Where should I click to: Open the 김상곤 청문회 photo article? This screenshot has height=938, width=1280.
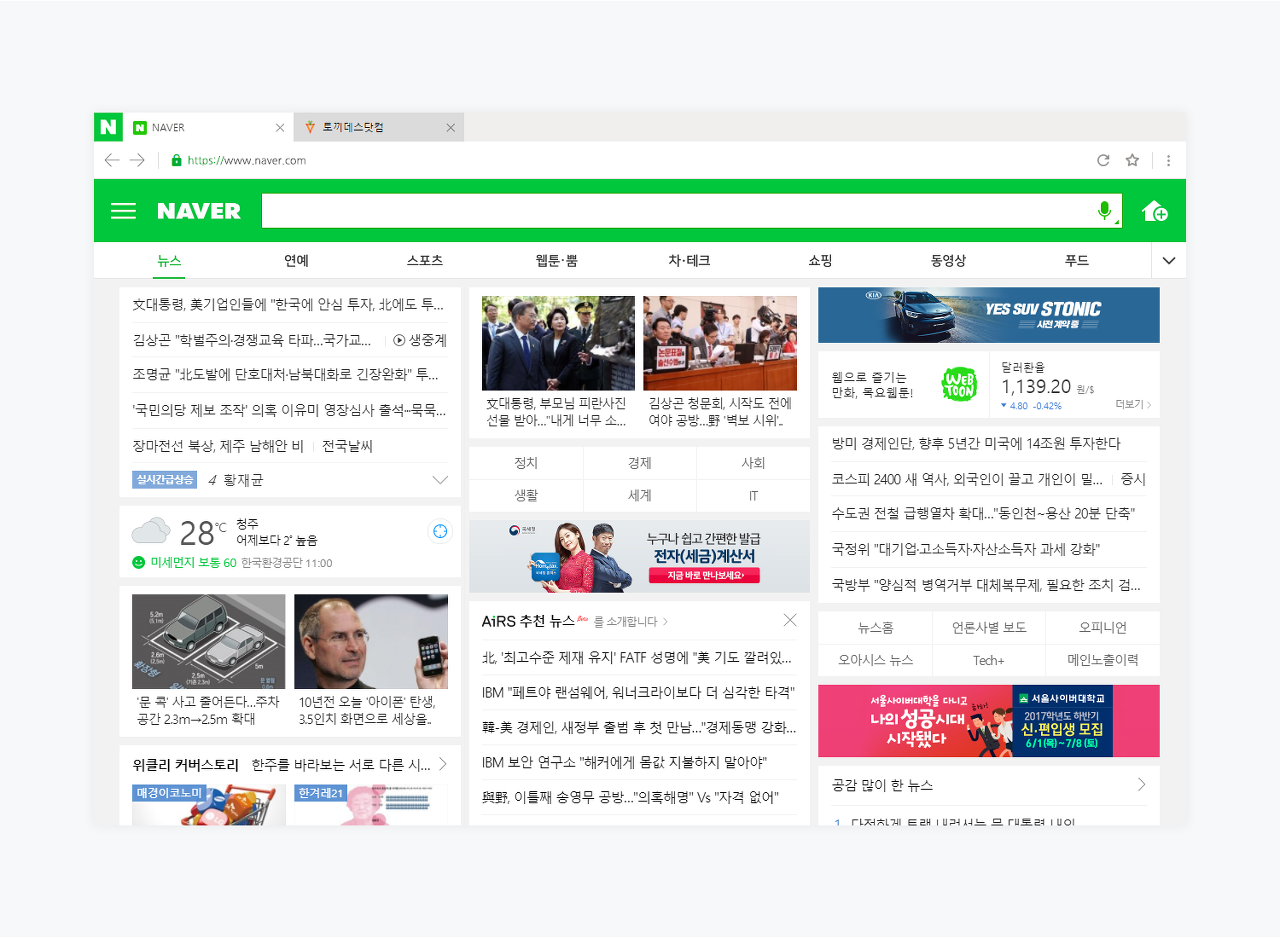click(720, 343)
